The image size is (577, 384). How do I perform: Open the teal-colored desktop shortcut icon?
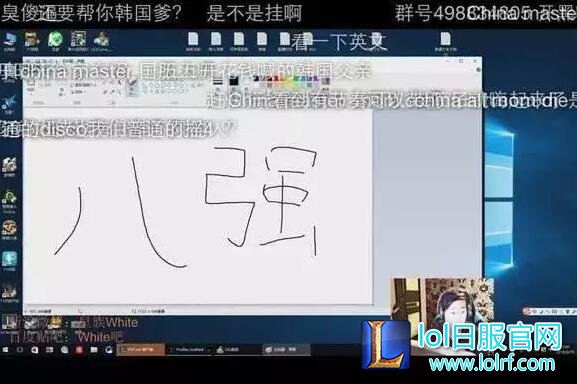click(9, 260)
